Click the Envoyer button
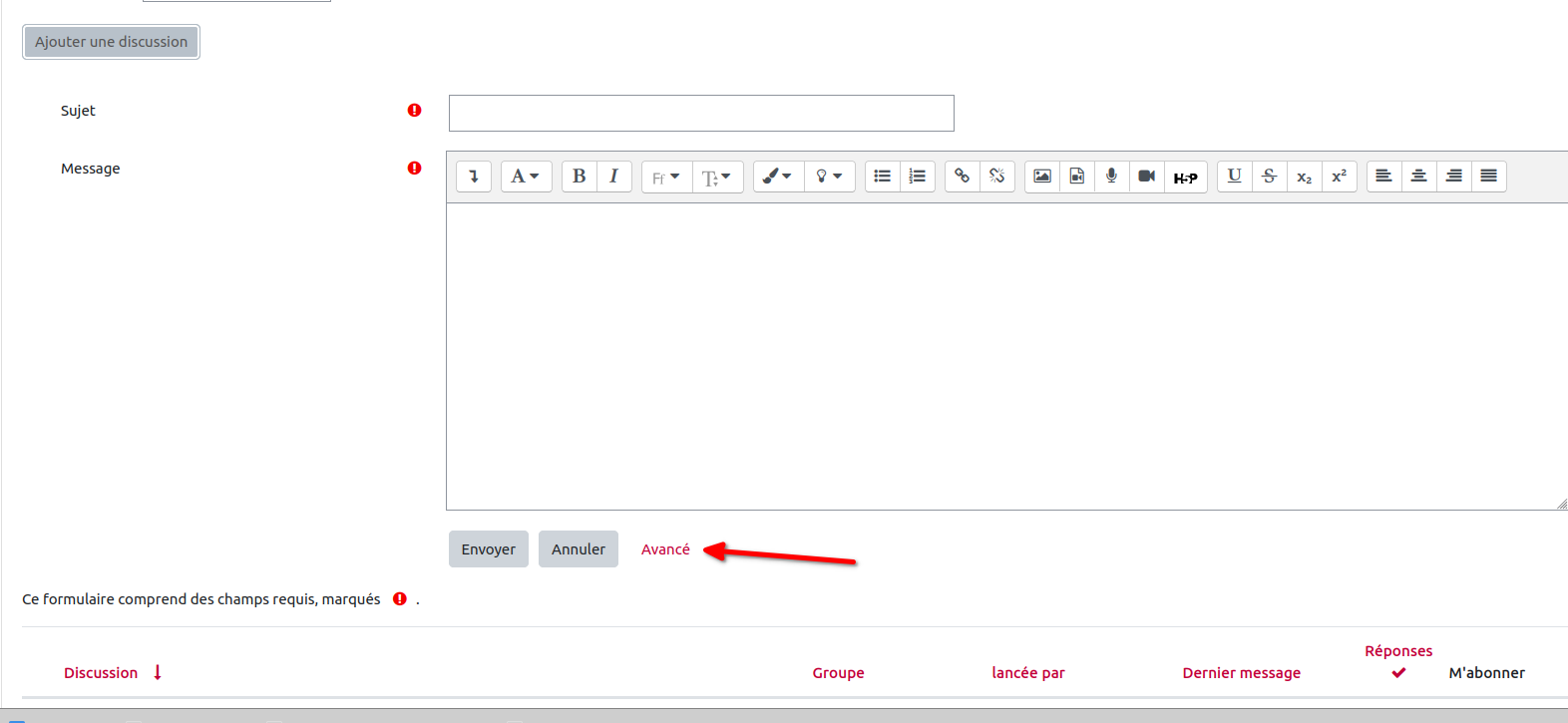This screenshot has width=1568, height=723. (488, 549)
